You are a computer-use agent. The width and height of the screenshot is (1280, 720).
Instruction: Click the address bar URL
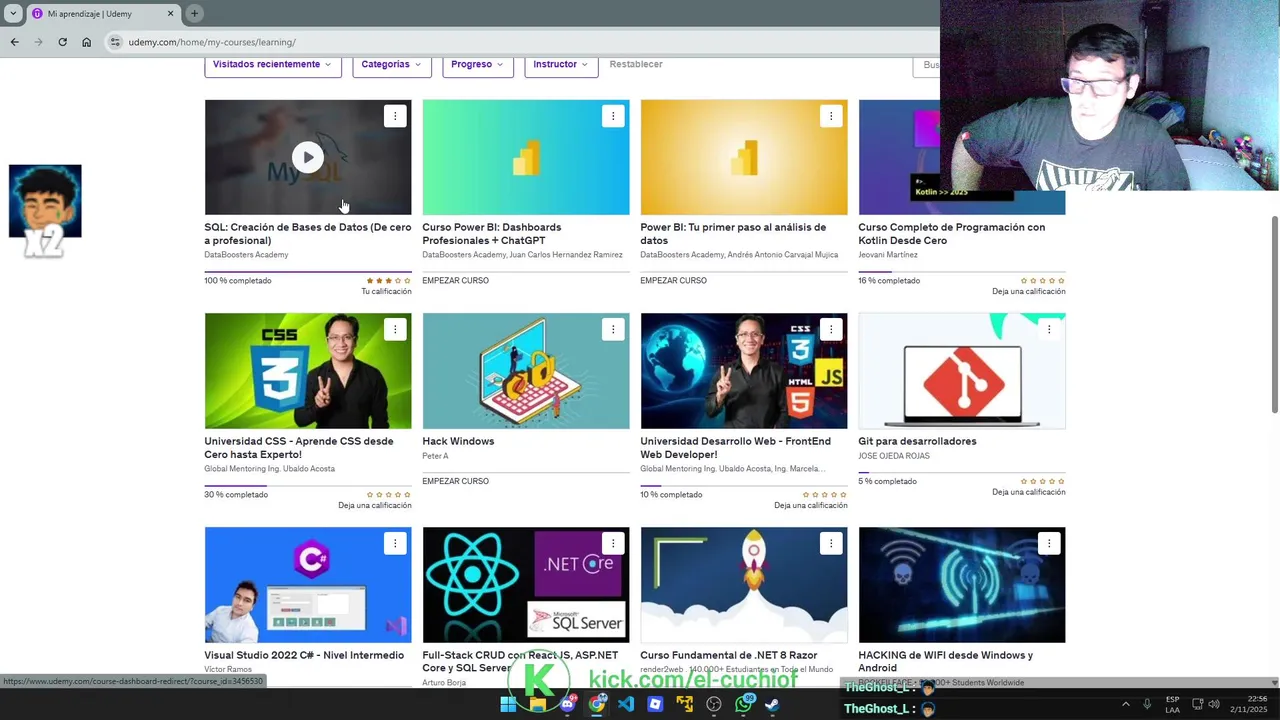click(212, 42)
